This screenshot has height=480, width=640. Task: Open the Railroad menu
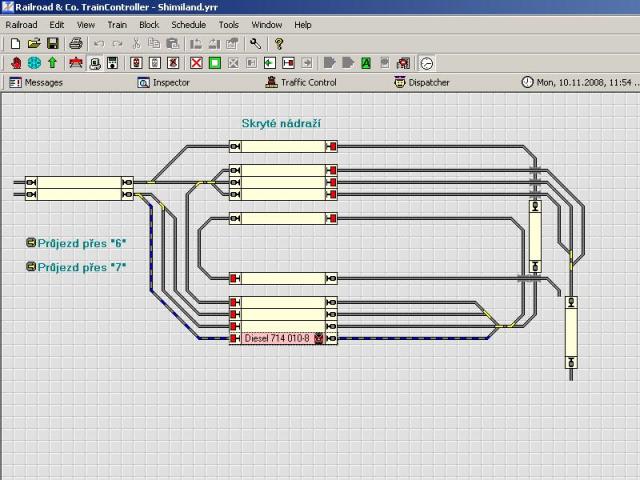[21, 25]
